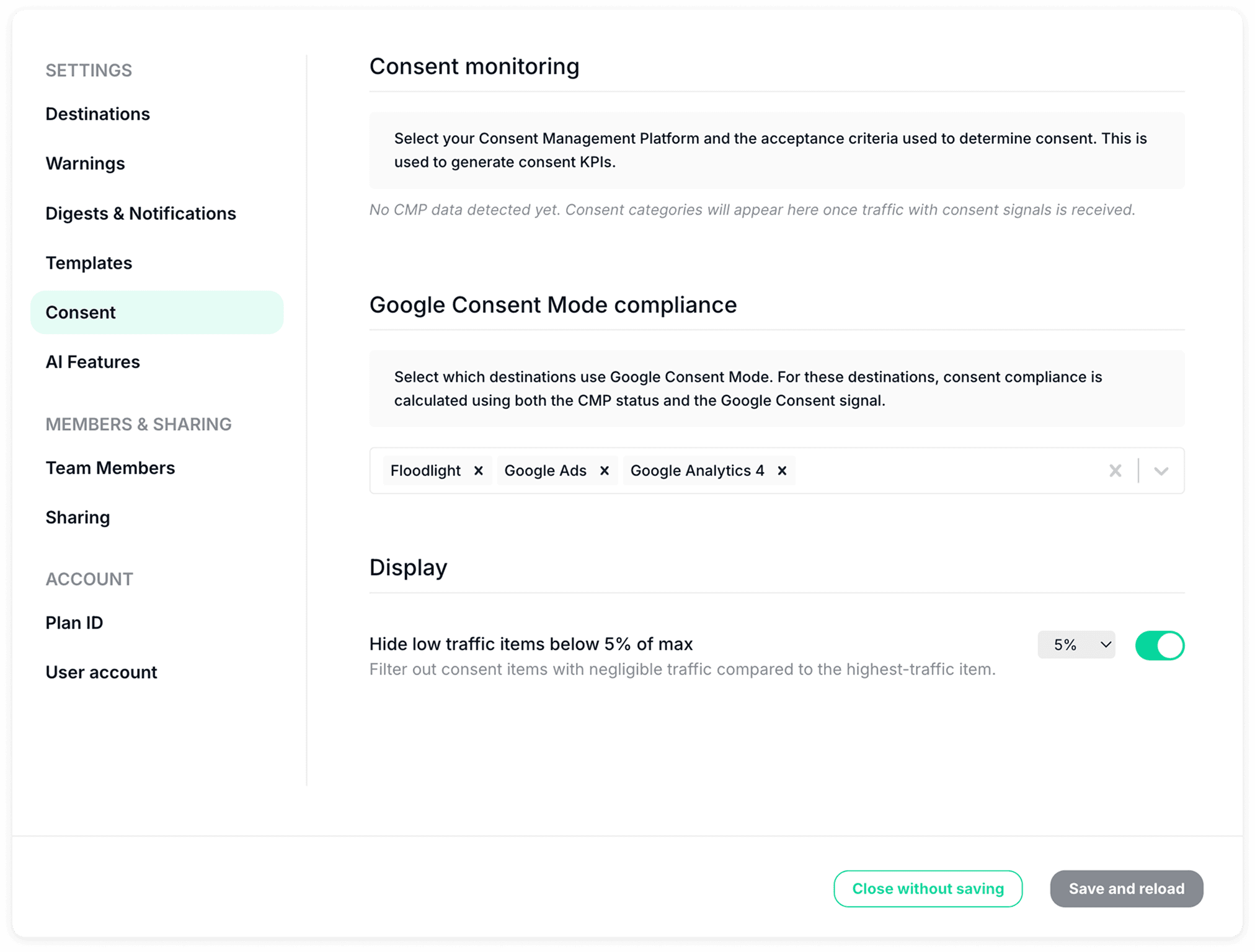Open the 5% threshold dropdown

(x=1076, y=645)
